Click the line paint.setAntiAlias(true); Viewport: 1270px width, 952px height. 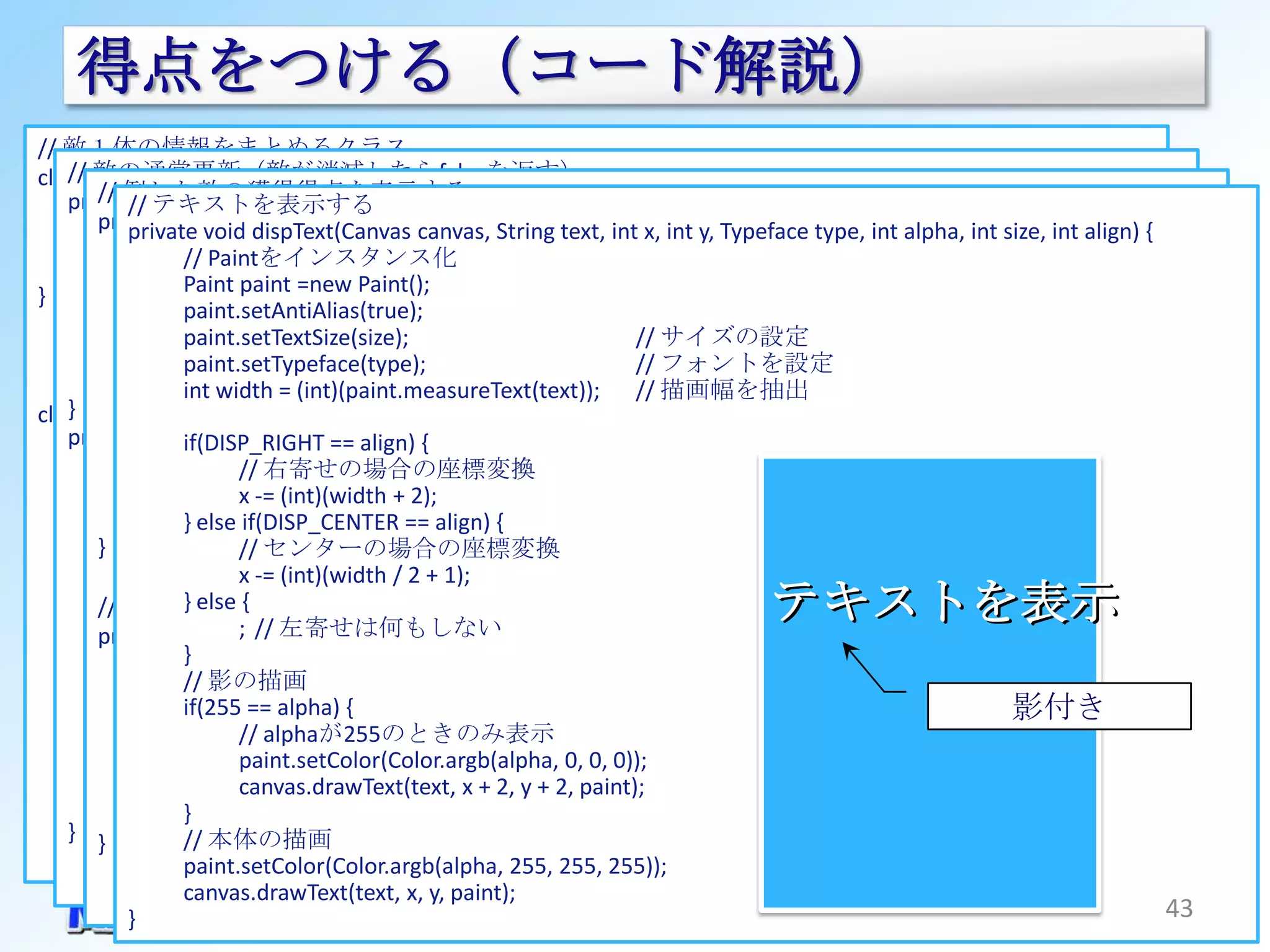click(303, 311)
